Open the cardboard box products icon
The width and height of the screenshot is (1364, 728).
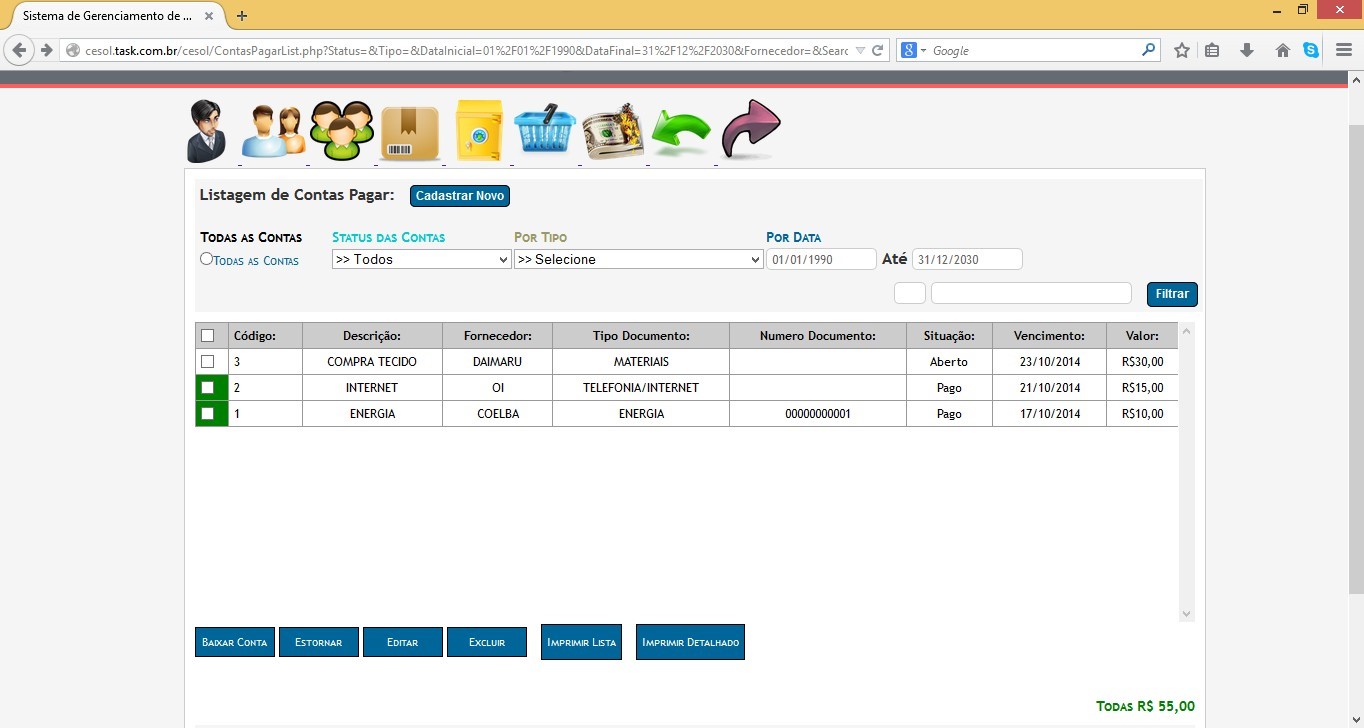pyautogui.click(x=410, y=133)
